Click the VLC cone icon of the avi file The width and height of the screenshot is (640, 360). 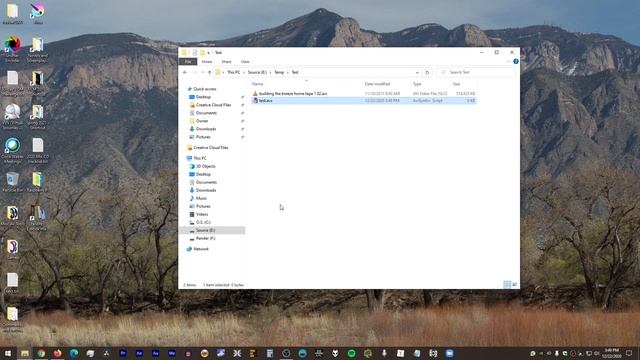255,93
